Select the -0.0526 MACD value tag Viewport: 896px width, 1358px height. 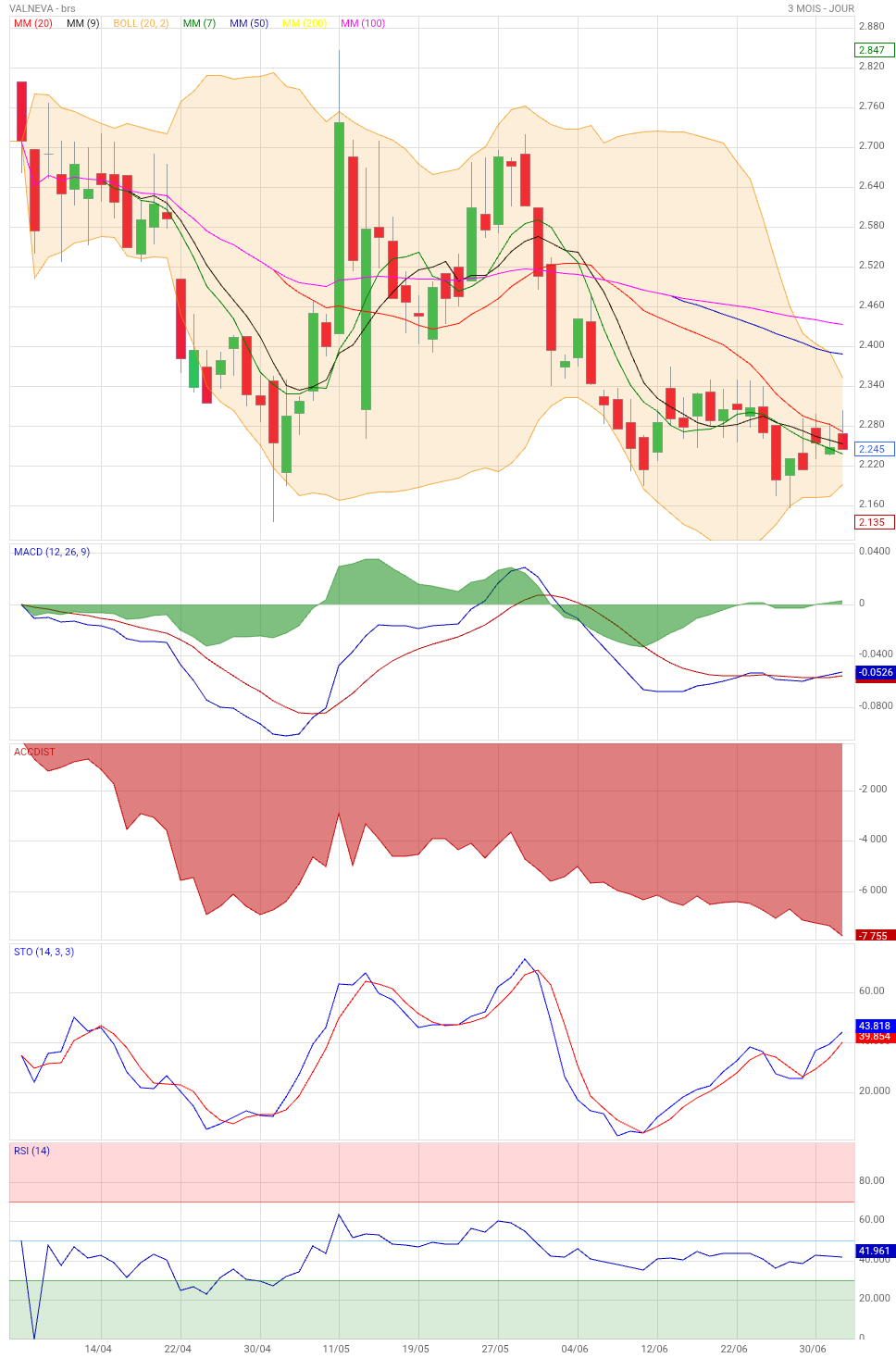[x=876, y=673]
